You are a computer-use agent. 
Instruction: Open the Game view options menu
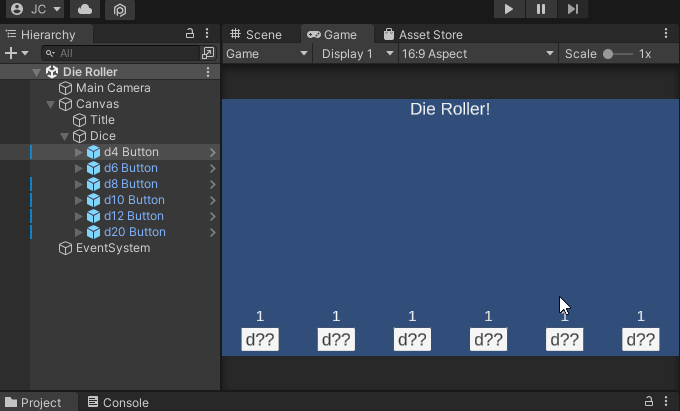click(666, 33)
